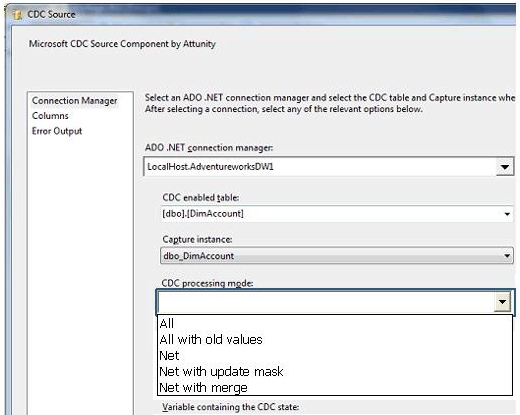Image resolution: width=520 pixels, height=415 pixels.
Task: Collapse the CDC processing mode dropdown arrow
Action: point(502,302)
